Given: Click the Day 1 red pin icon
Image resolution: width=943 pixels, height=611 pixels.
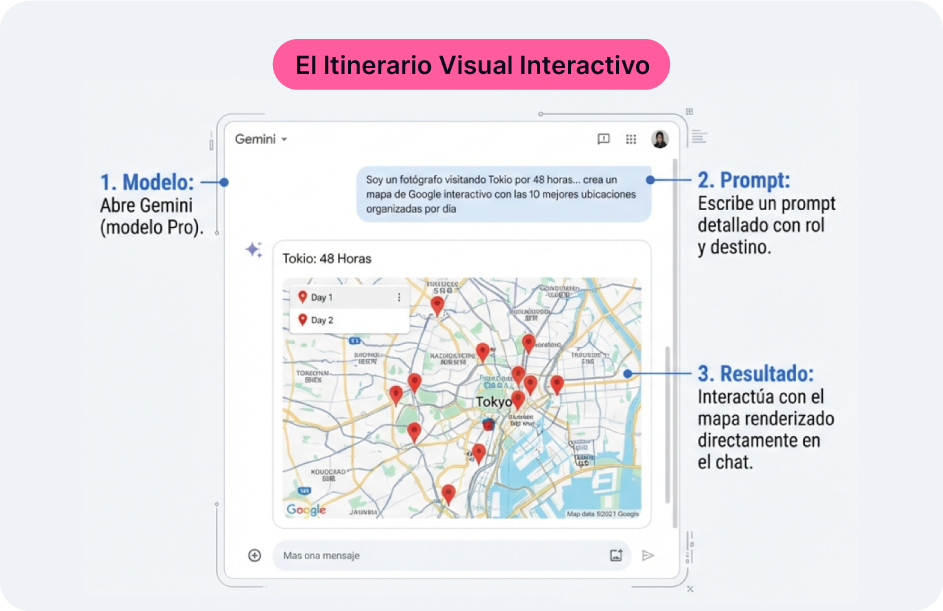Looking at the screenshot, I should pos(303,296).
